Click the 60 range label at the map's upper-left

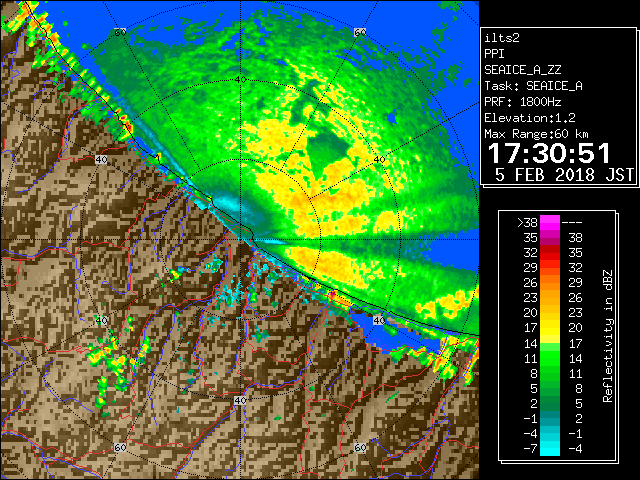[120, 32]
